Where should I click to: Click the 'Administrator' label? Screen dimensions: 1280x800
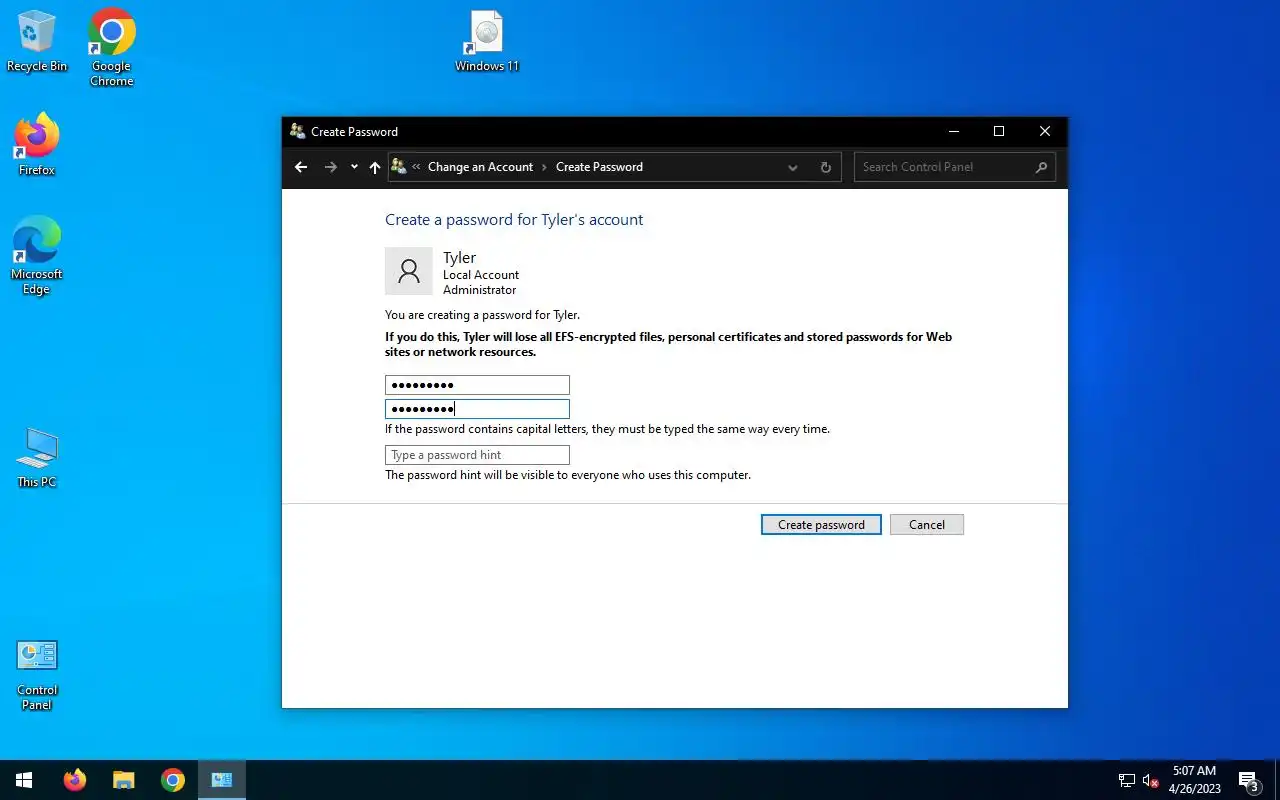click(x=480, y=290)
